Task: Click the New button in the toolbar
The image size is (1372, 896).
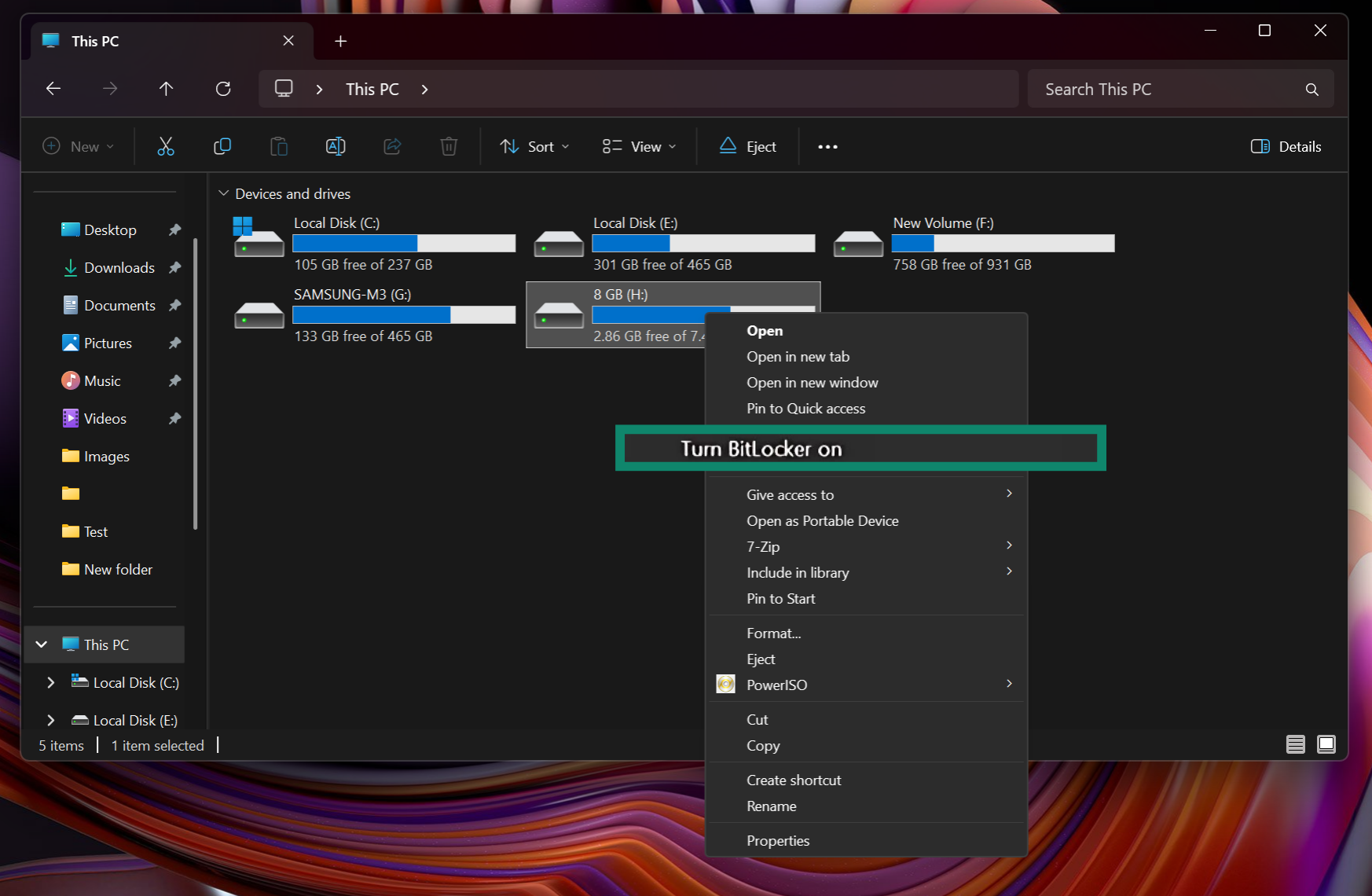Action: tap(78, 146)
